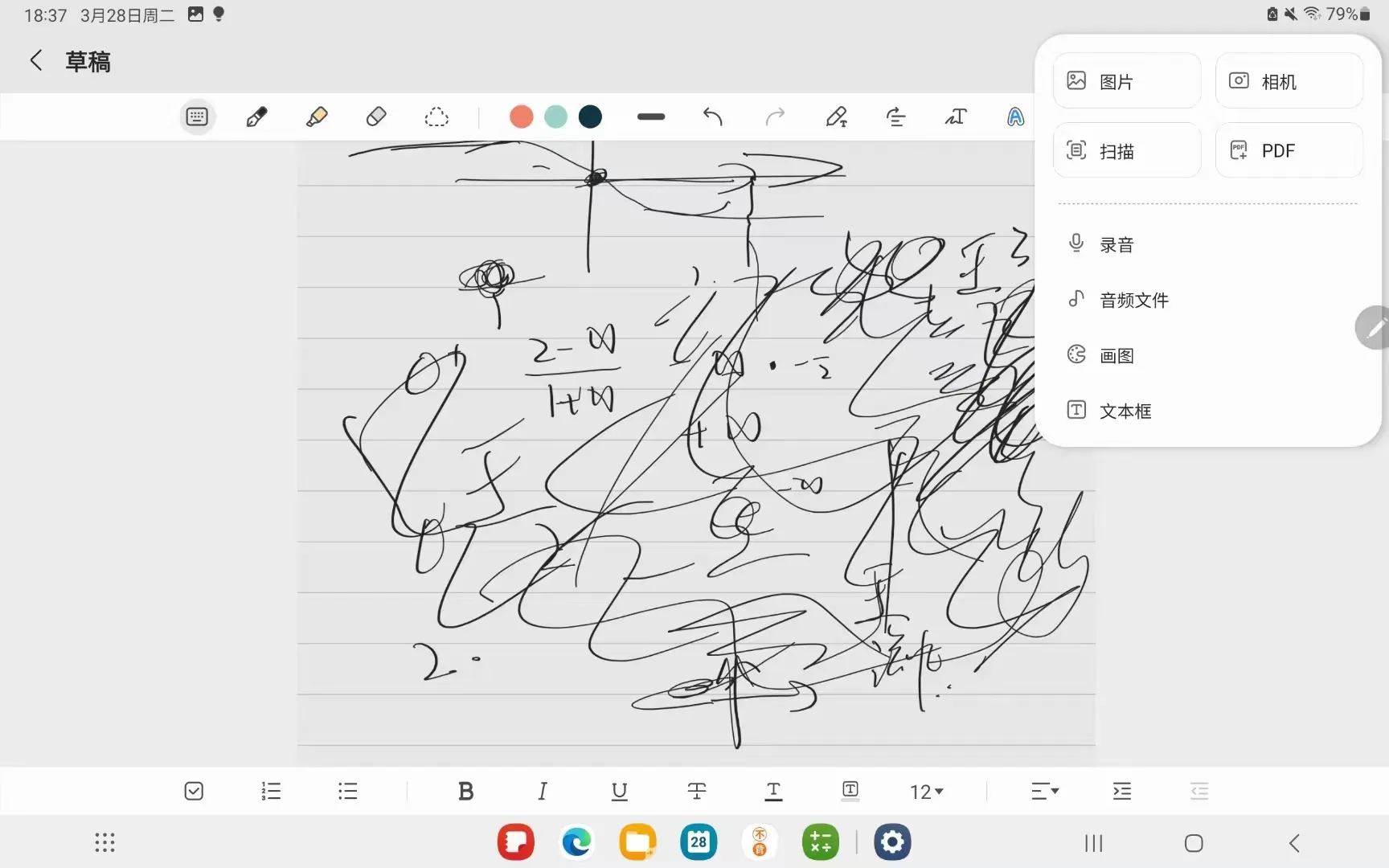1389x868 pixels.
Task: Tap the straighten handwriting icon
Action: tap(895, 117)
